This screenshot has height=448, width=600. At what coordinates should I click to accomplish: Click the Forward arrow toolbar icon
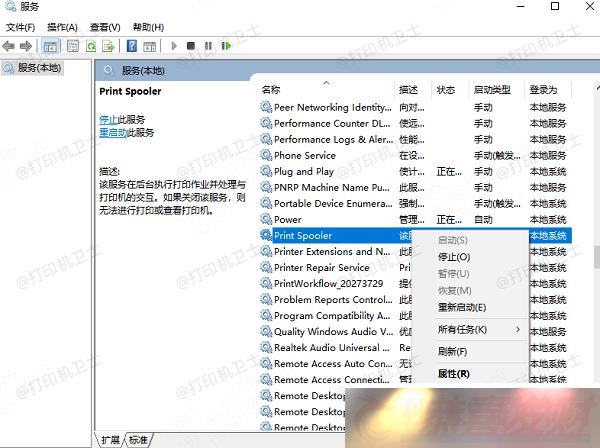point(26,46)
